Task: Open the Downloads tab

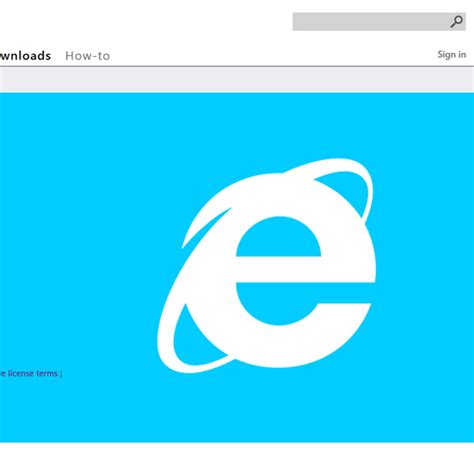Action: [25, 56]
